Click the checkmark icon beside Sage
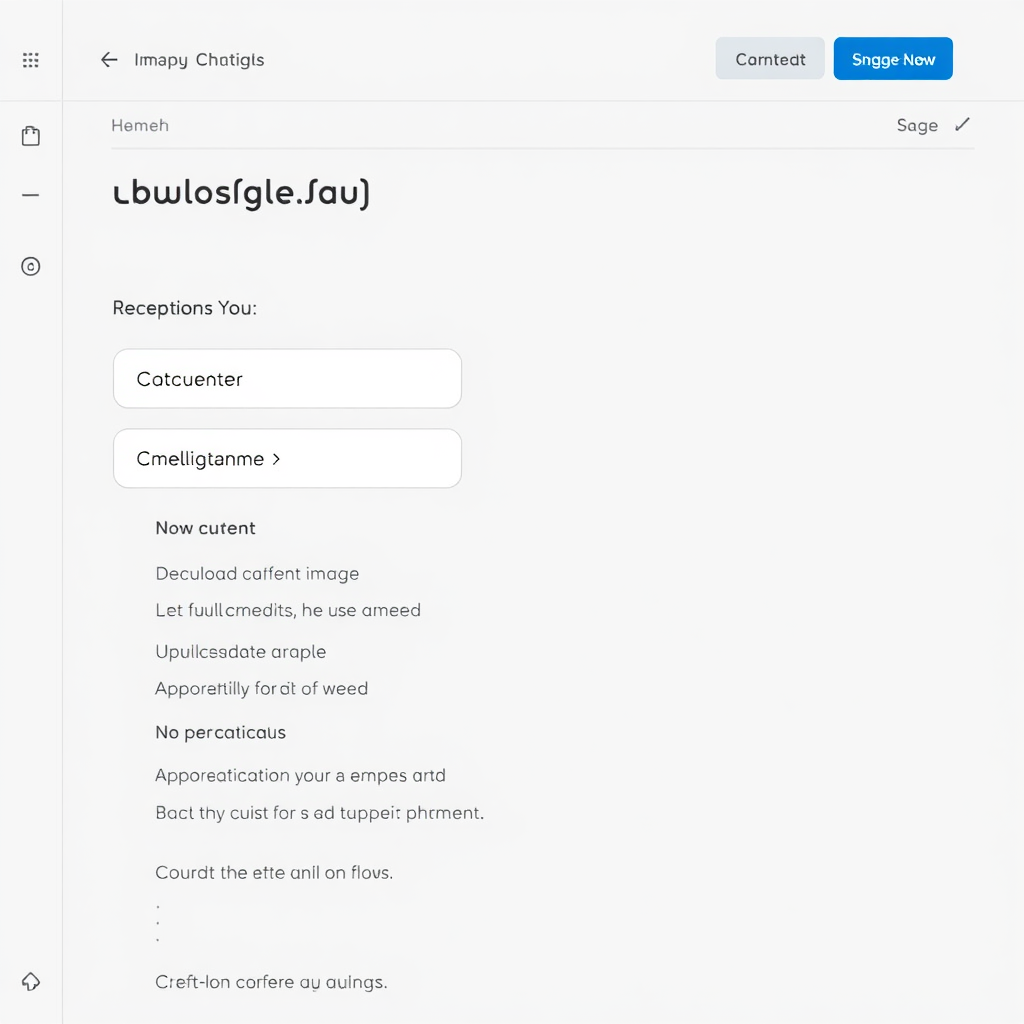Viewport: 1024px width, 1024px height. [x=962, y=125]
